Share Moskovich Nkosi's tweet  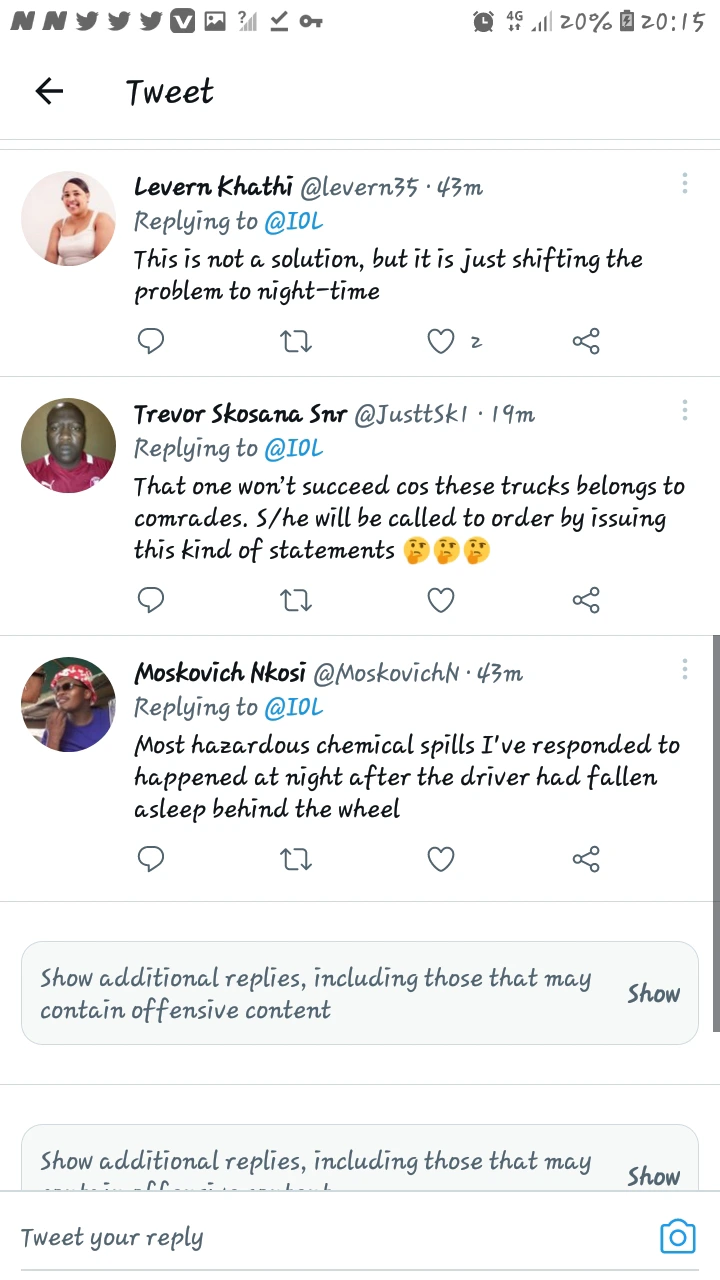pos(586,859)
